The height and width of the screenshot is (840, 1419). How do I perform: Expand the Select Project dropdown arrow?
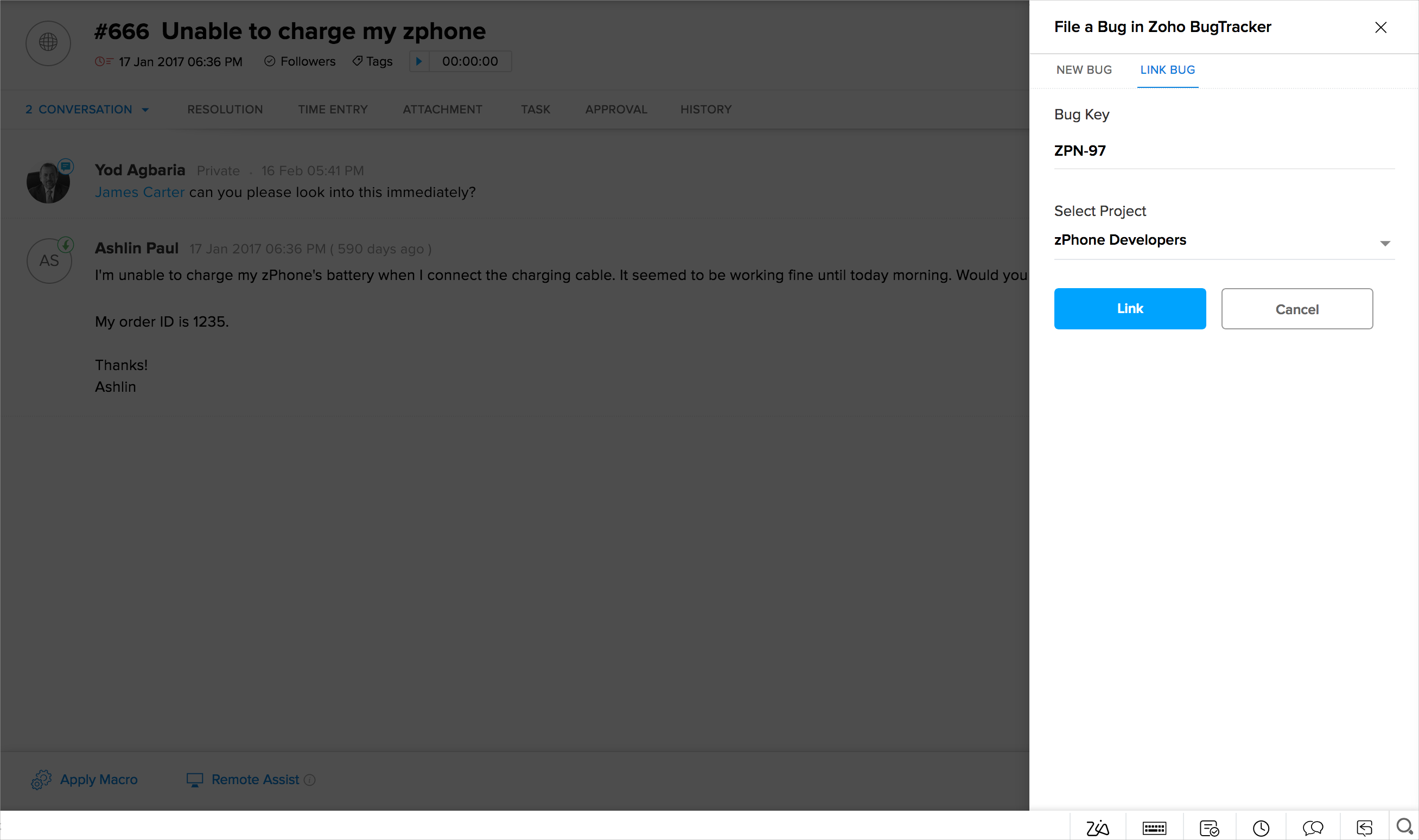[x=1384, y=244]
